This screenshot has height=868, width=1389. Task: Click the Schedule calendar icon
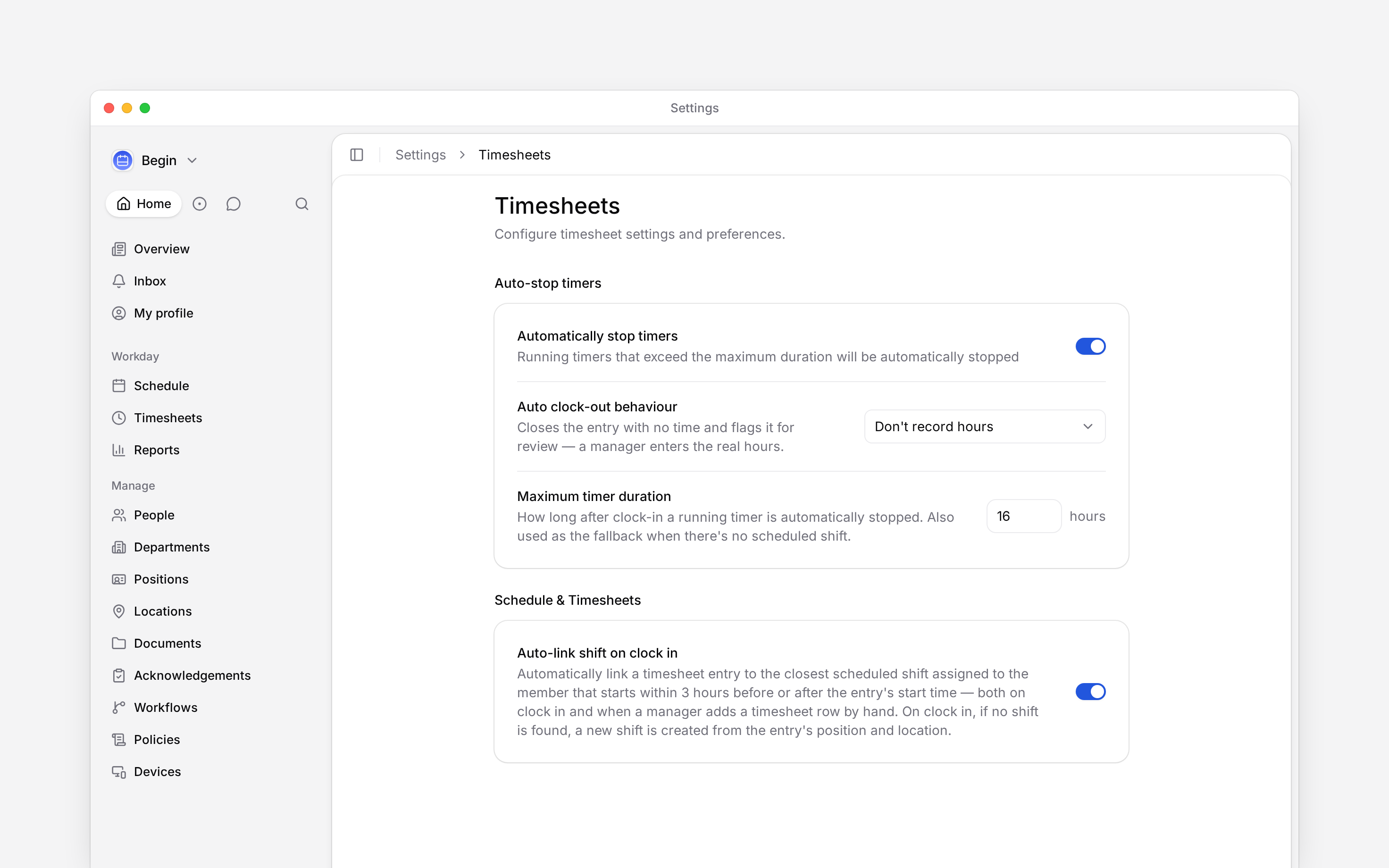click(x=119, y=386)
